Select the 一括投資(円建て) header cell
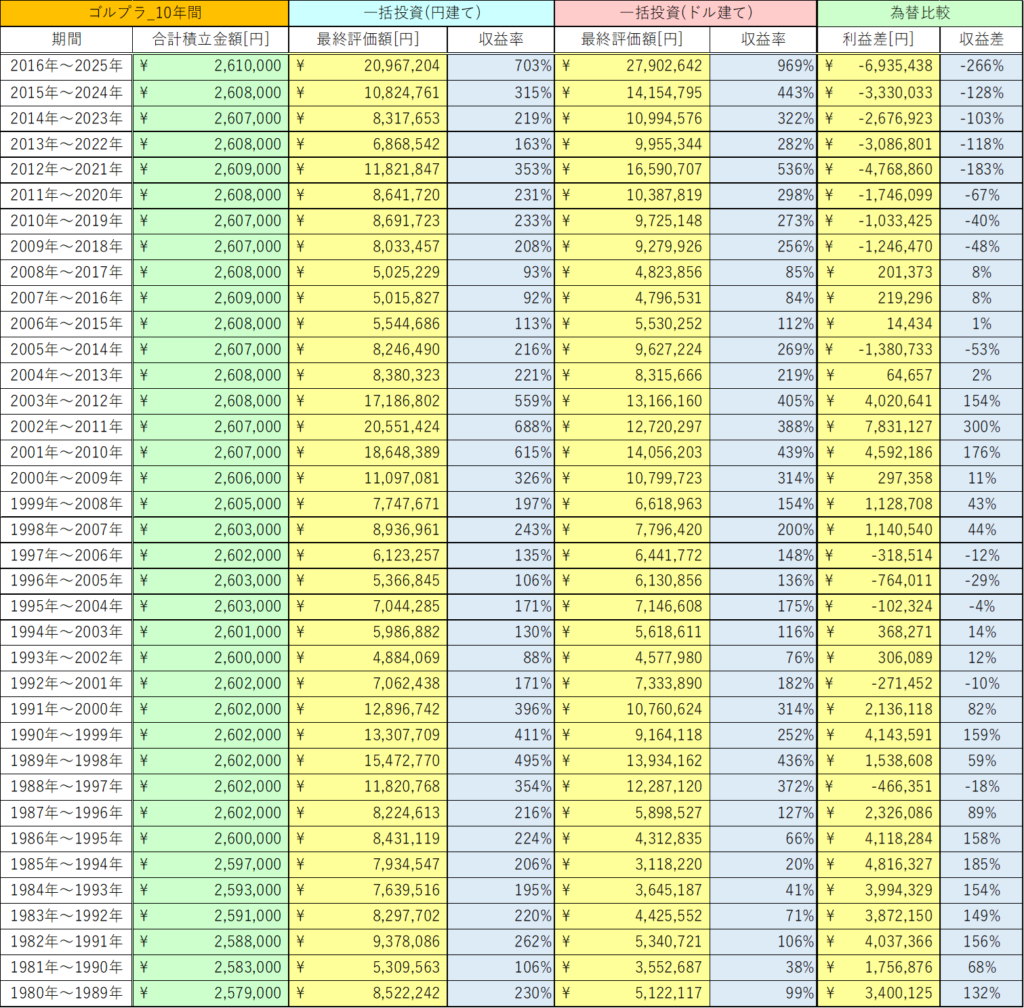 (420, 13)
